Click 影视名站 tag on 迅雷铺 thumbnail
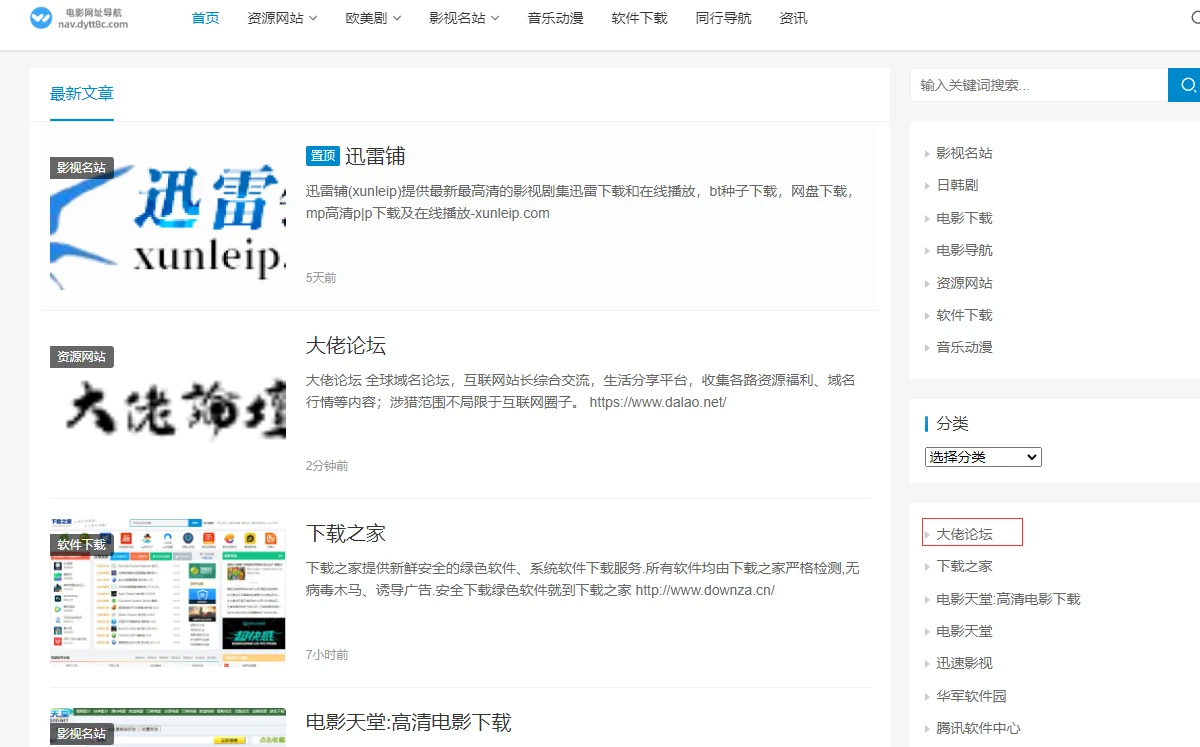 click(82, 167)
